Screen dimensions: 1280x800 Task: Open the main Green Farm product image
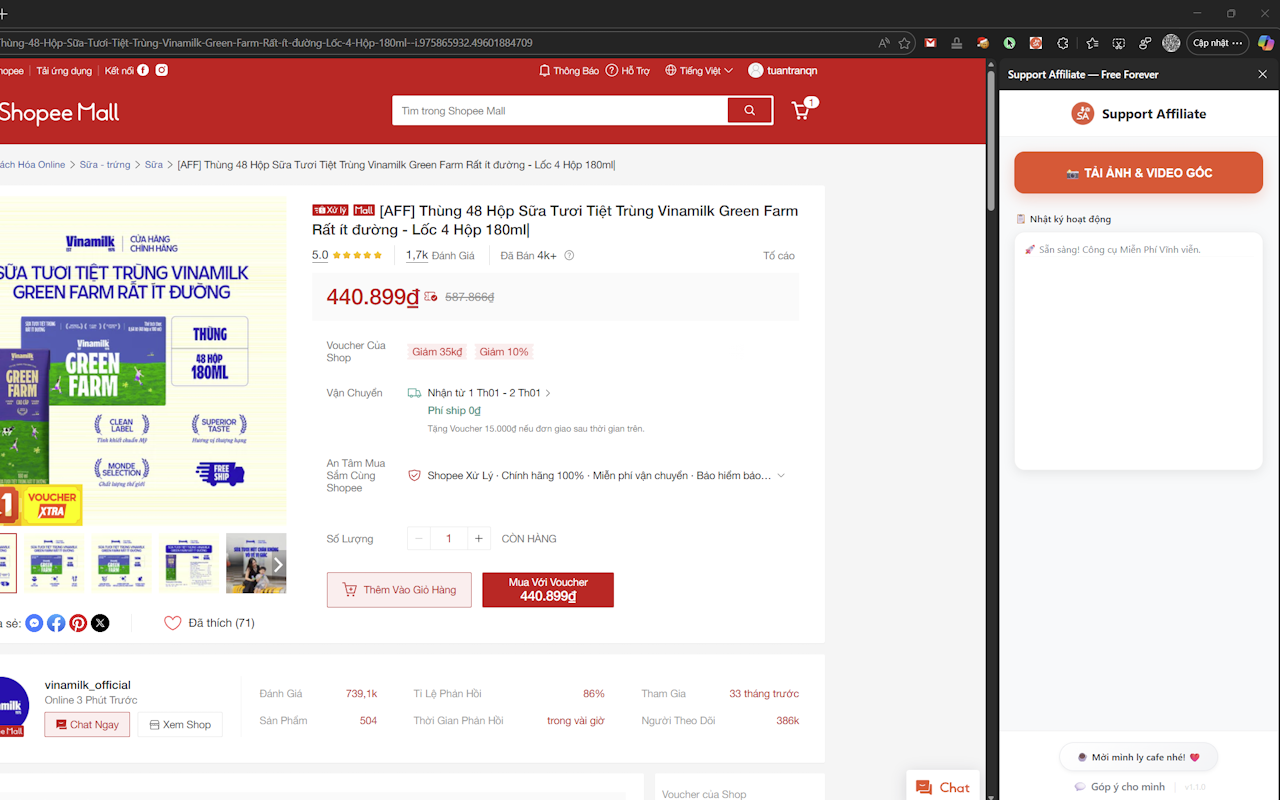(x=143, y=361)
